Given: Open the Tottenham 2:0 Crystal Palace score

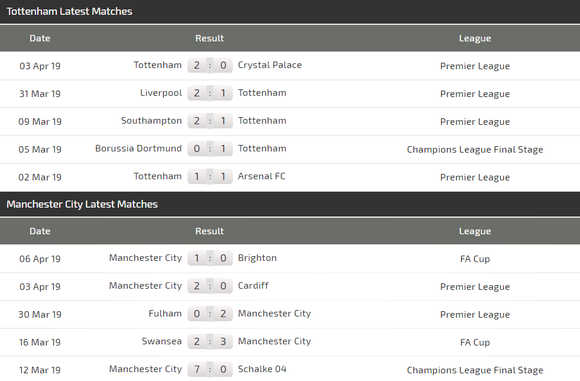Looking at the screenshot, I should [210, 65].
